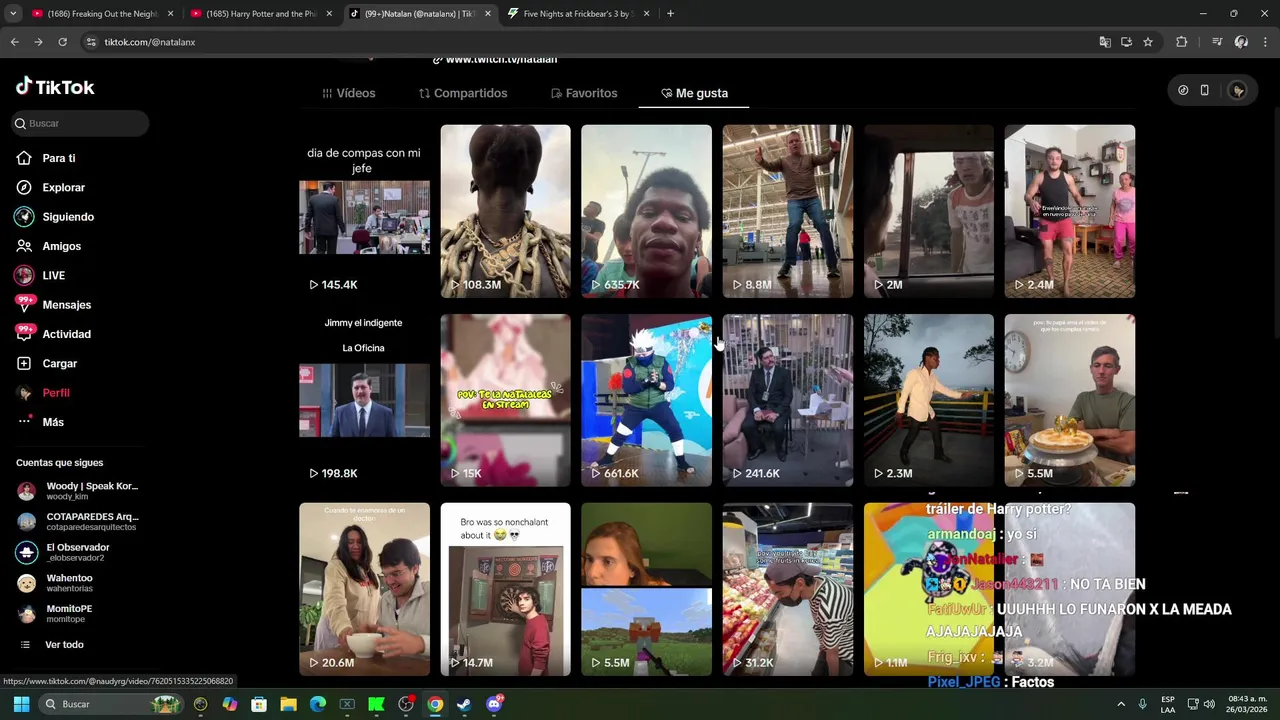Open the video with 8.8M views
The image size is (1280, 720).
pos(787,211)
